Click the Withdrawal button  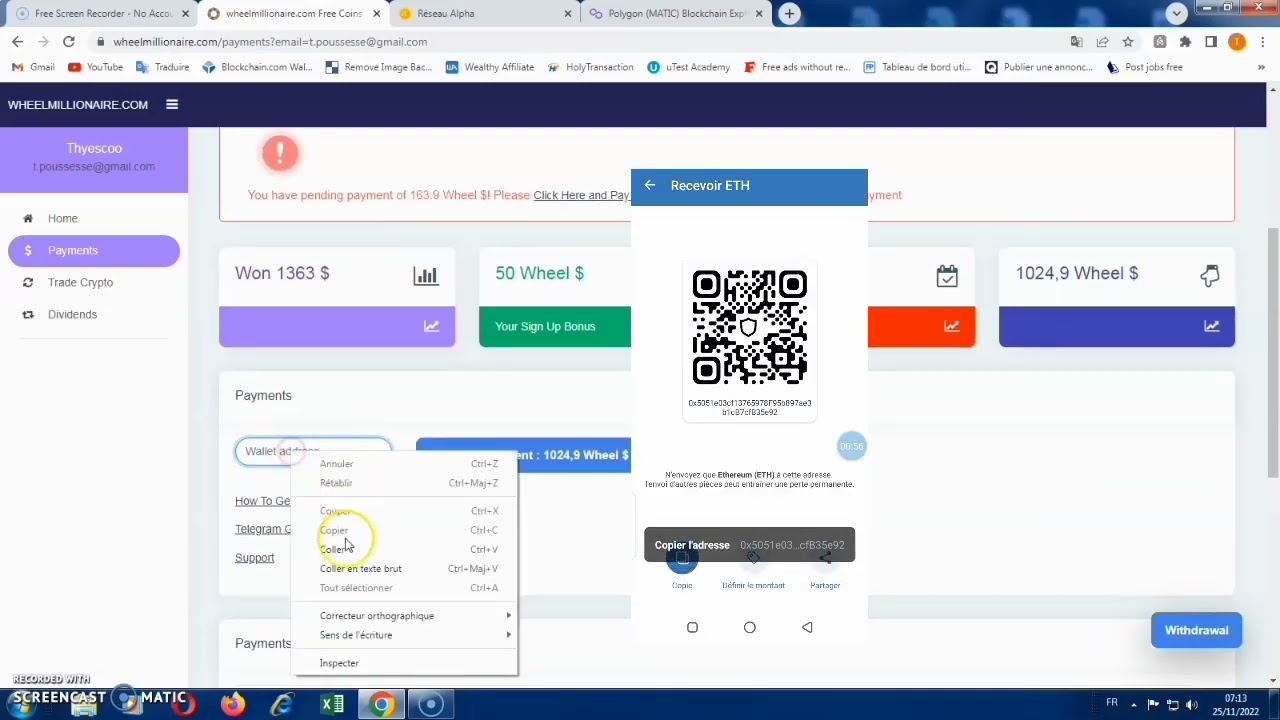(1196, 630)
